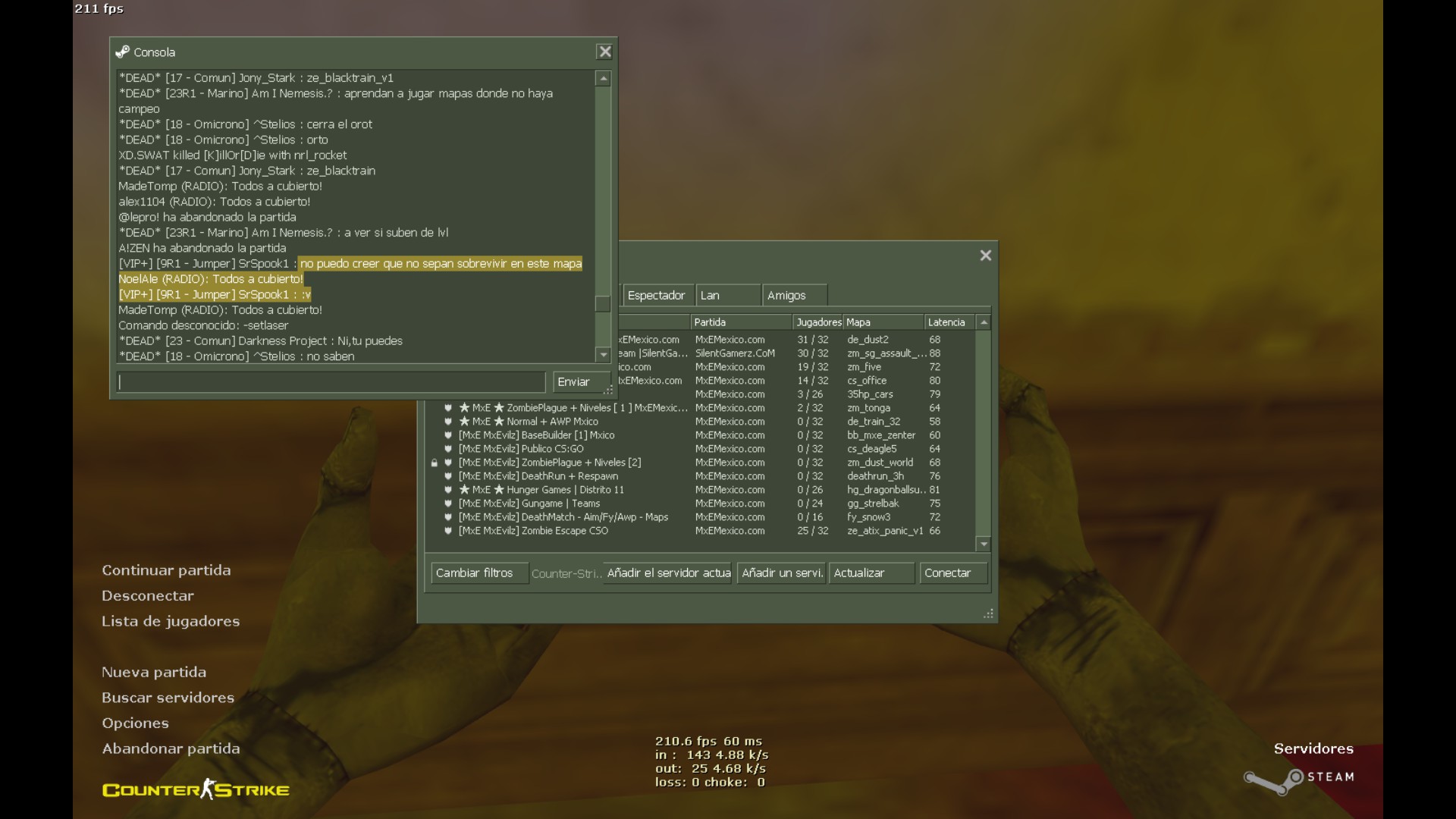Image resolution: width=1456 pixels, height=819 pixels.
Task: Click the shield icon beside Publico CS:GO
Action: (x=448, y=449)
